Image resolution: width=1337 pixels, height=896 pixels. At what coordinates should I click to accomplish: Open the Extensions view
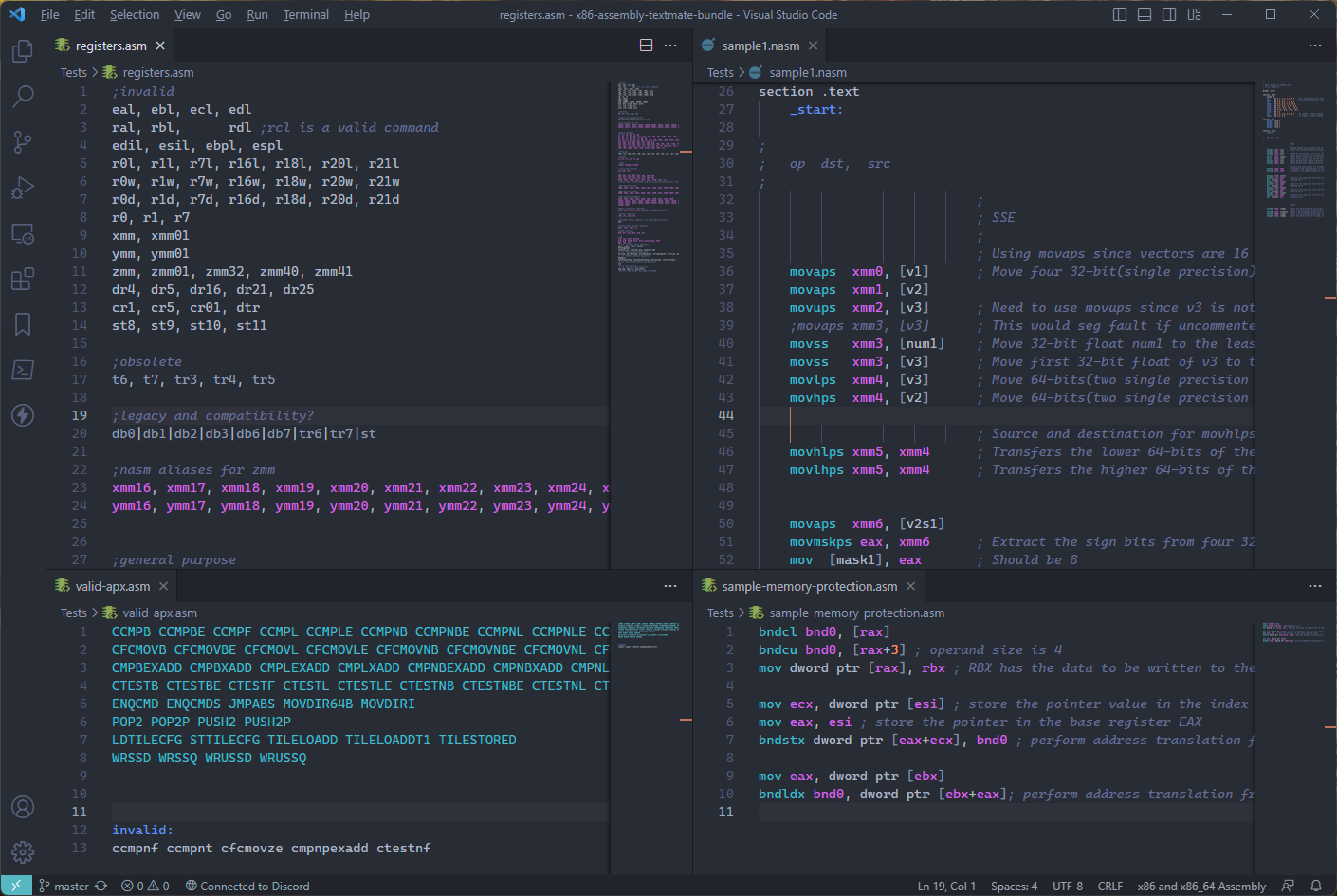pos(23,279)
